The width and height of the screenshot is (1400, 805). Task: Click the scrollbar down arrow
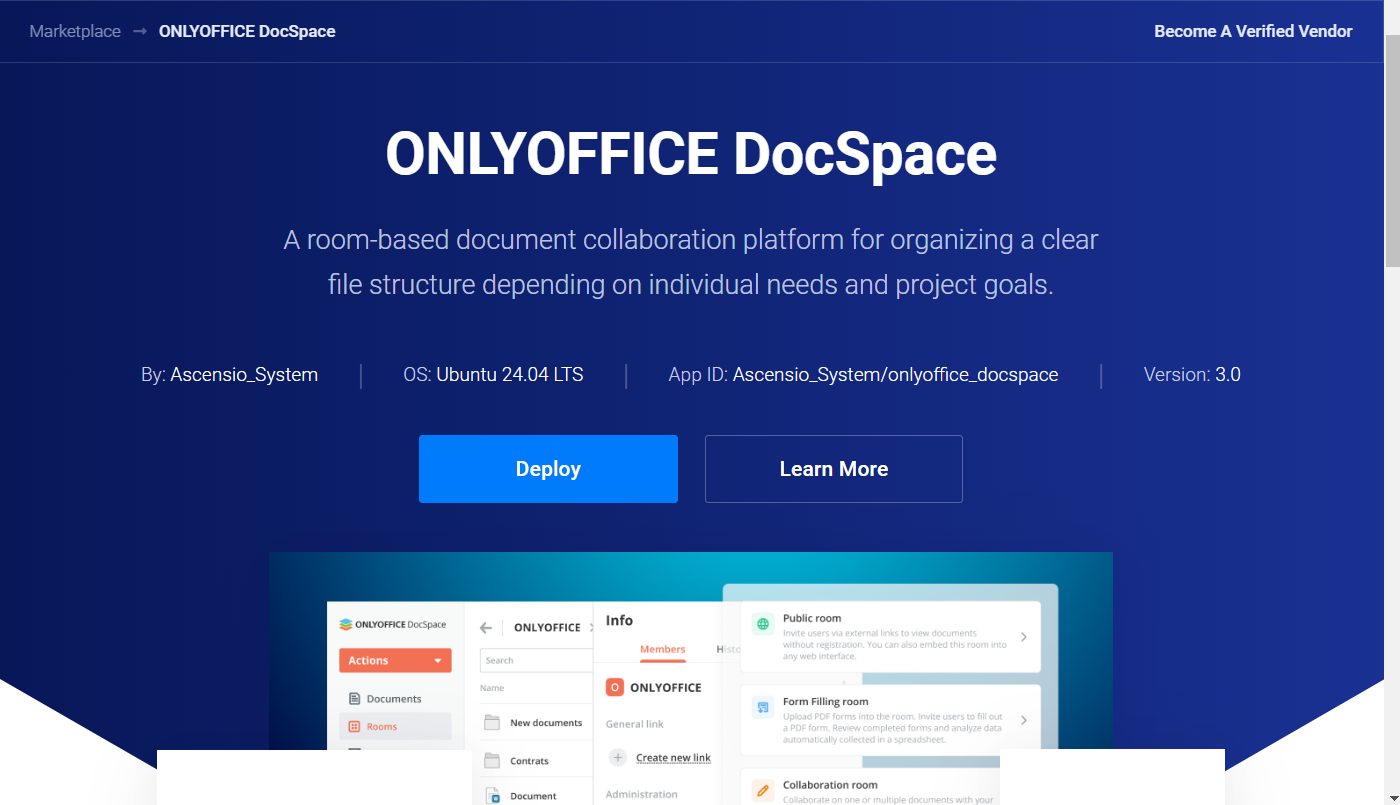point(1391,797)
